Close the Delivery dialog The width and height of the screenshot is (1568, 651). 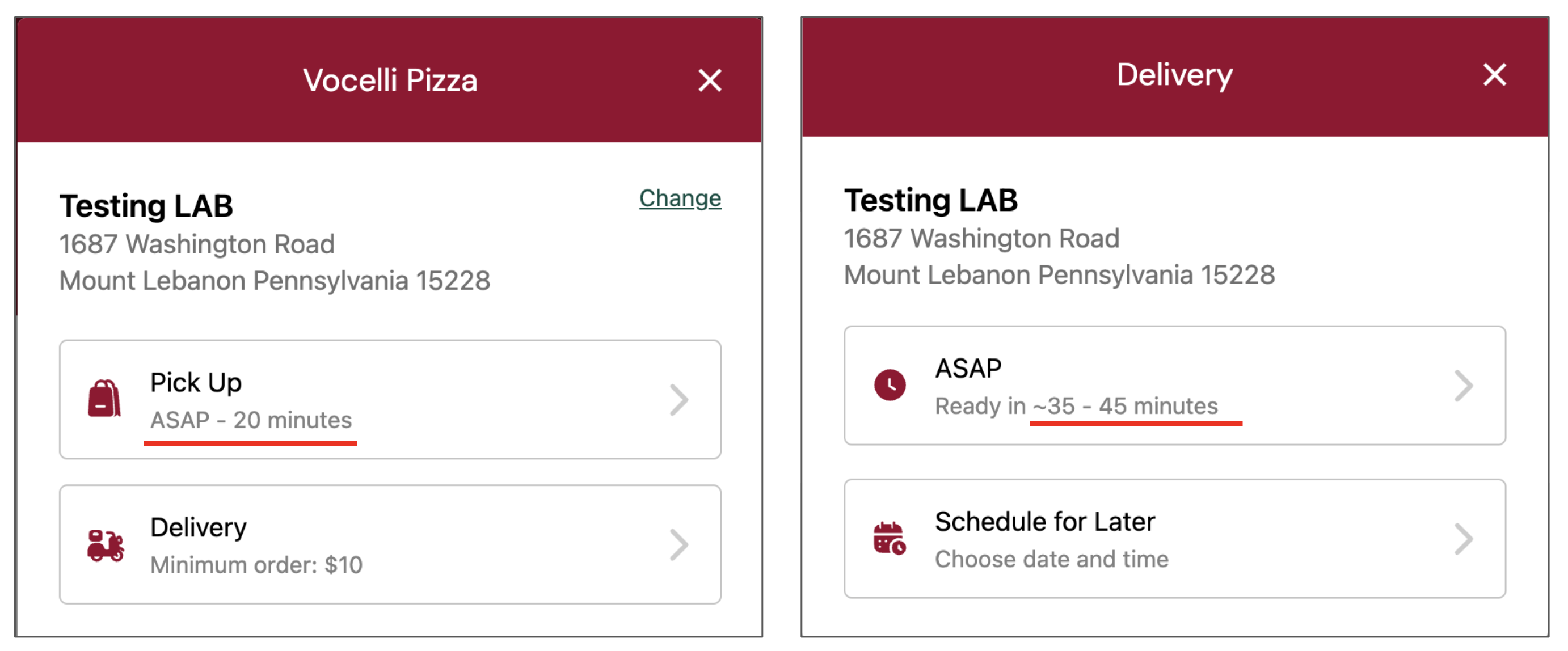1494,75
